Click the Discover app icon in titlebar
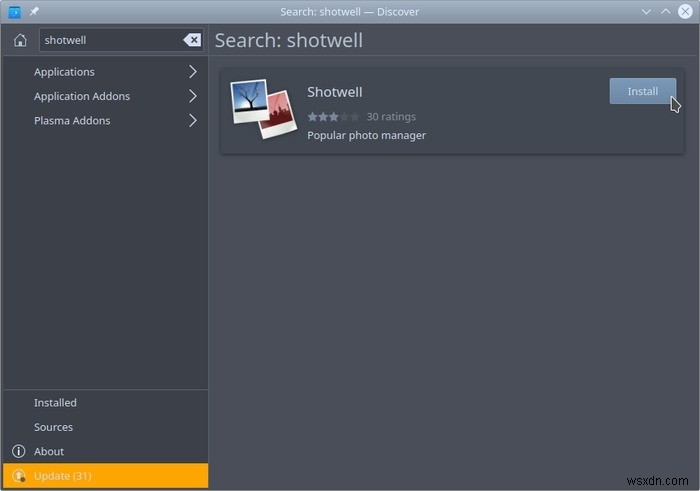This screenshot has height=491, width=700. [x=15, y=12]
